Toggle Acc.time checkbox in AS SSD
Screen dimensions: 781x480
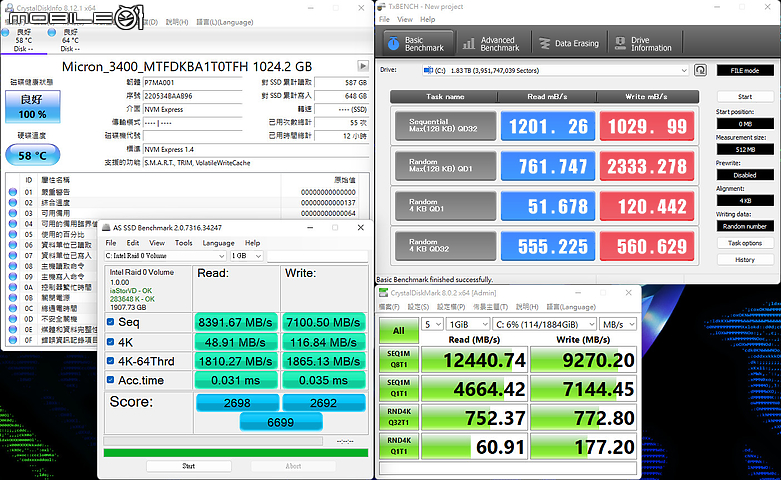point(111,380)
